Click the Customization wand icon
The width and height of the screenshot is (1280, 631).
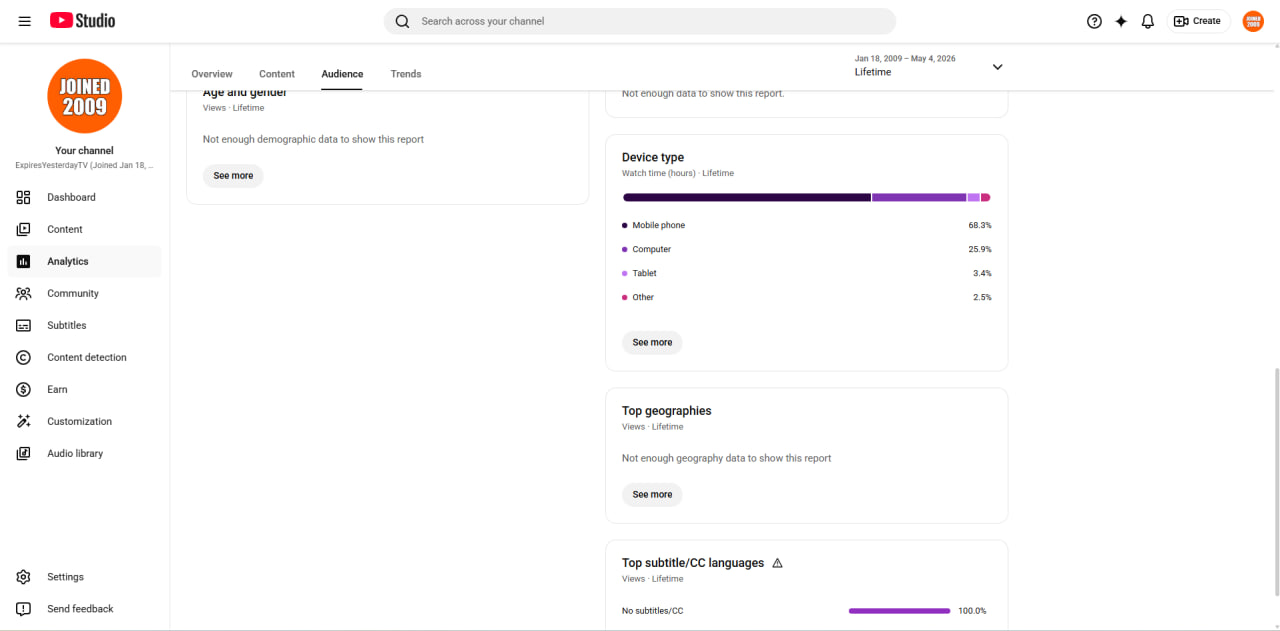(24, 421)
